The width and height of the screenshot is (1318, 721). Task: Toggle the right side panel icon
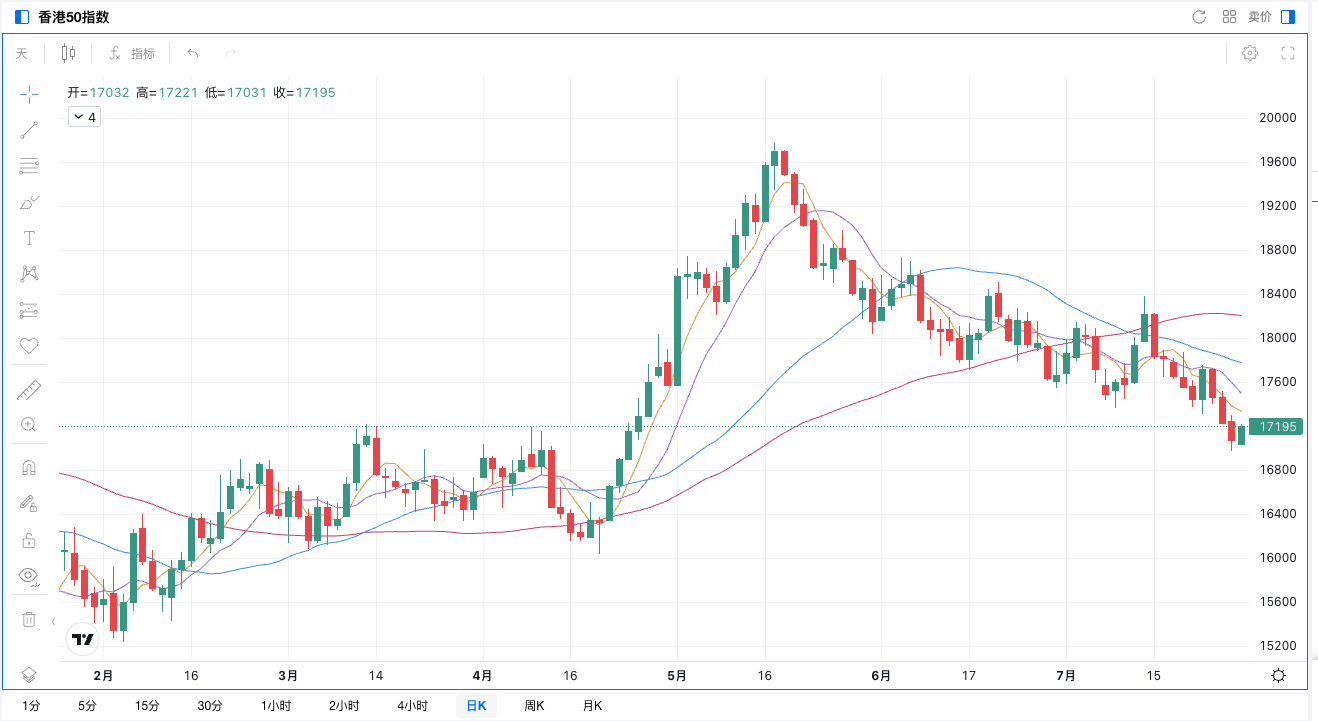click(x=1289, y=16)
